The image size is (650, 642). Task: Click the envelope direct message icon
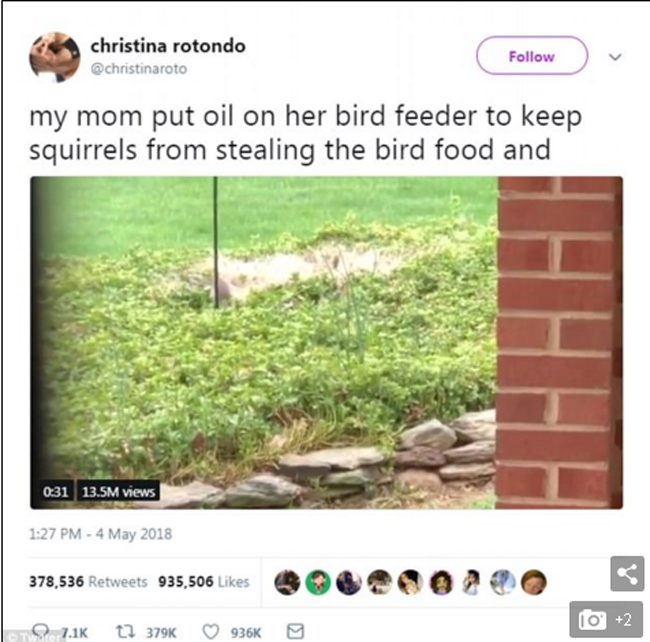click(x=296, y=632)
